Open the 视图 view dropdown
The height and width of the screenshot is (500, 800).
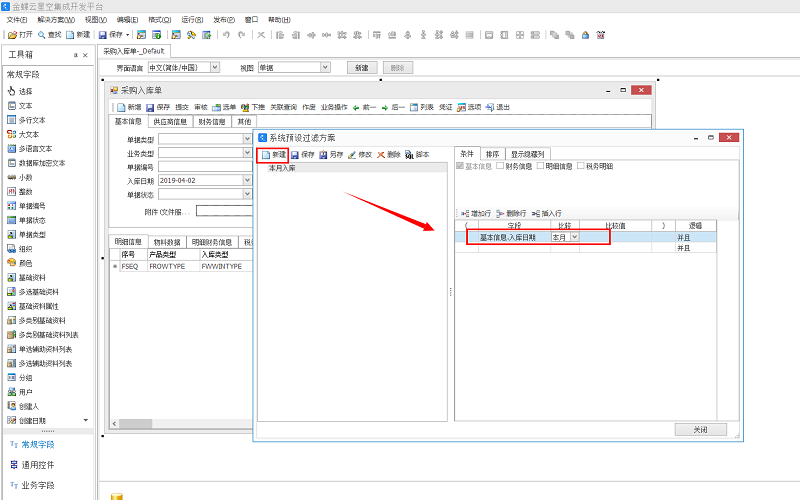click(x=325, y=68)
